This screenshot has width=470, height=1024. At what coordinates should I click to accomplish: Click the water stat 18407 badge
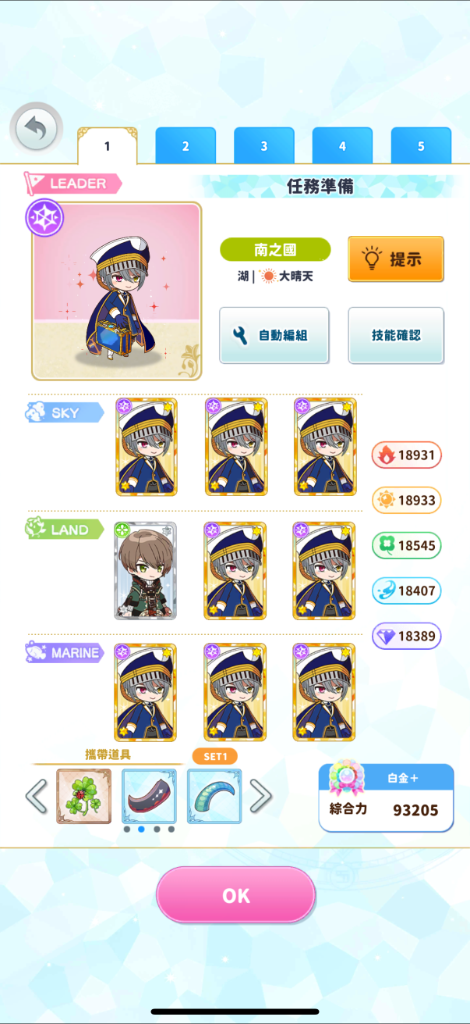407,590
